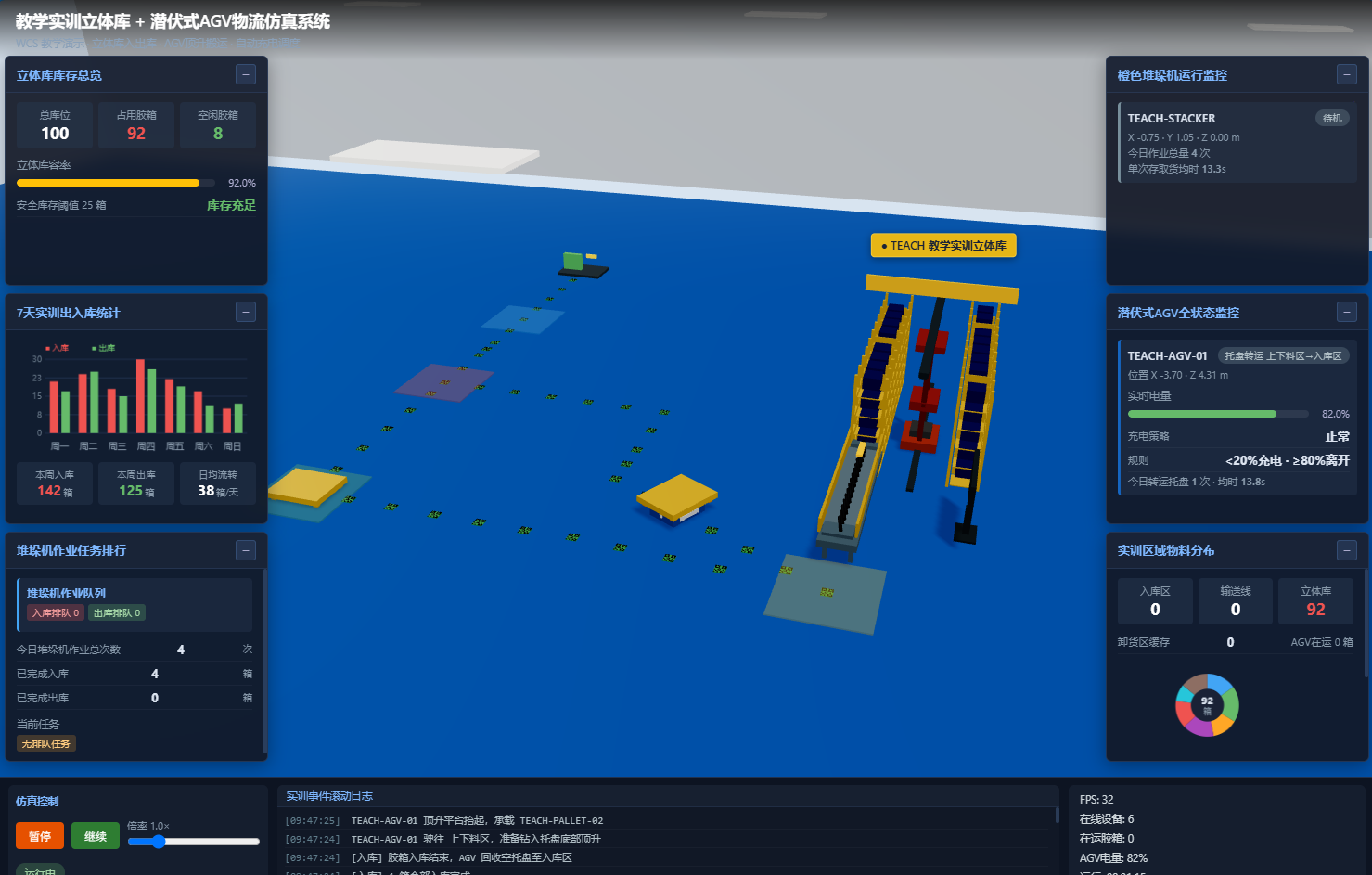Click the 立体库容率 yellow progress bar
This screenshot has height=875, width=1372.
point(116,183)
